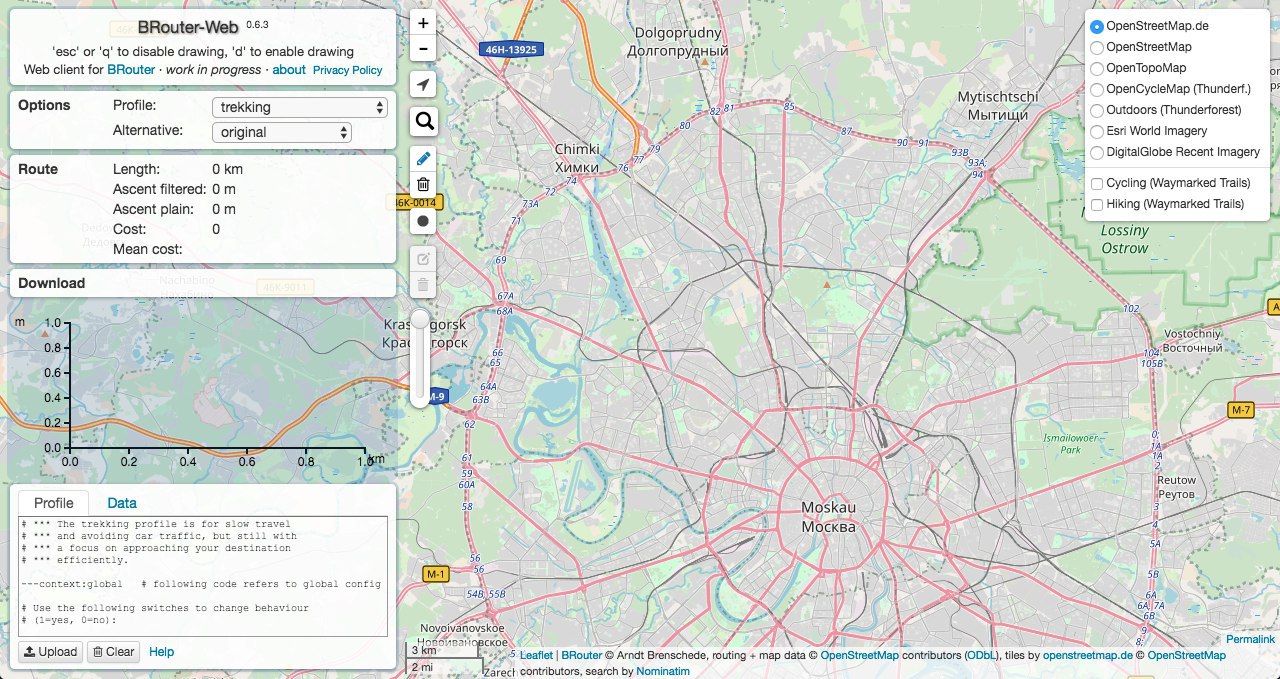Activate the blue pencil draw-route tool
The height and width of the screenshot is (679, 1280).
point(424,158)
